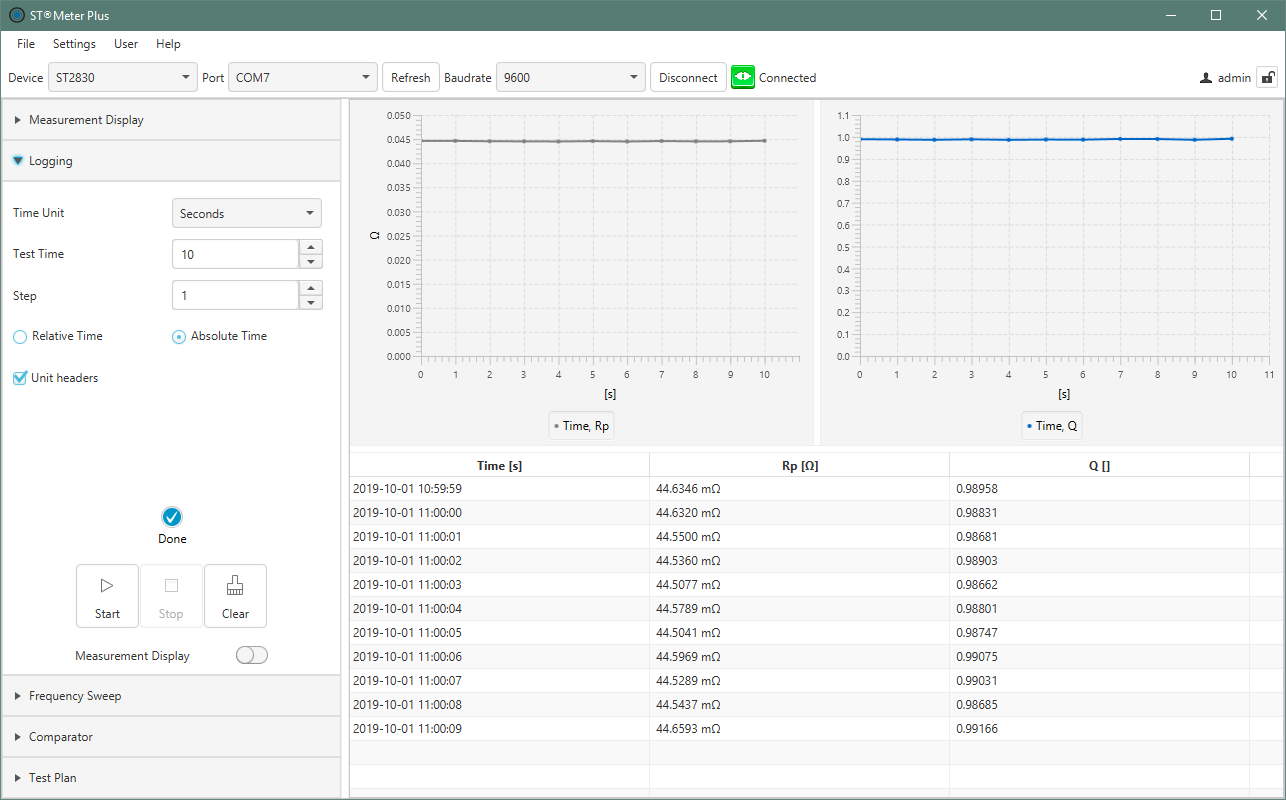This screenshot has height=800, width=1286.
Task: Increase Test Time with up arrow
Action: click(x=311, y=247)
